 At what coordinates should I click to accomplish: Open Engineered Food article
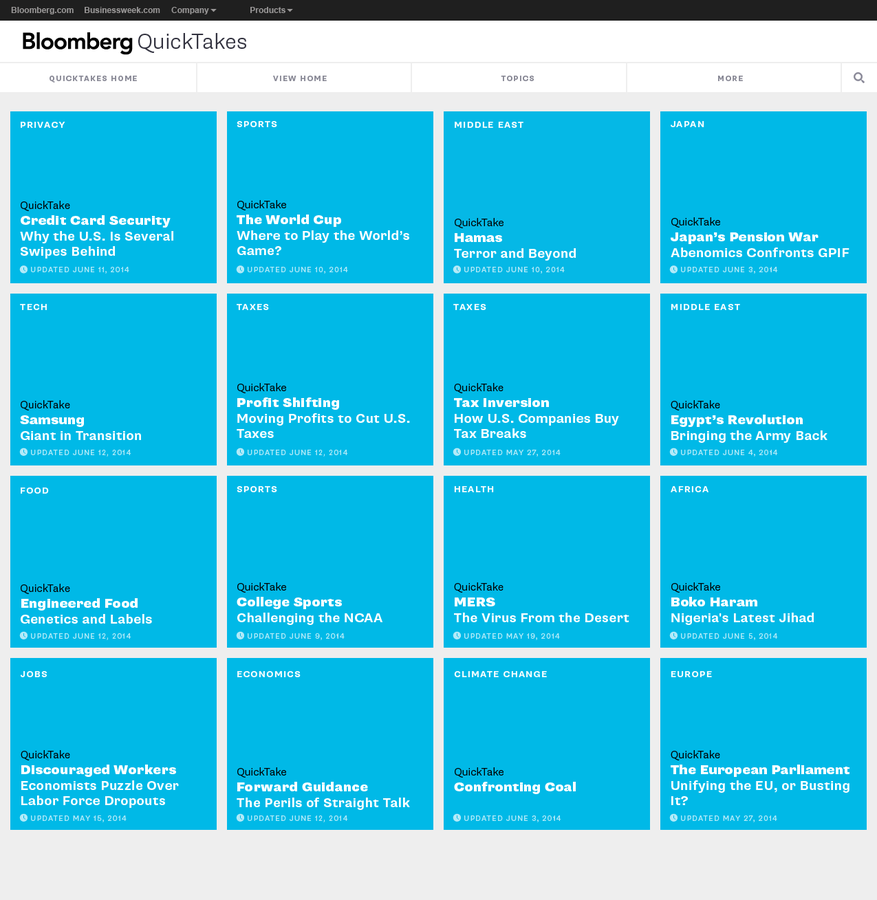(x=114, y=561)
